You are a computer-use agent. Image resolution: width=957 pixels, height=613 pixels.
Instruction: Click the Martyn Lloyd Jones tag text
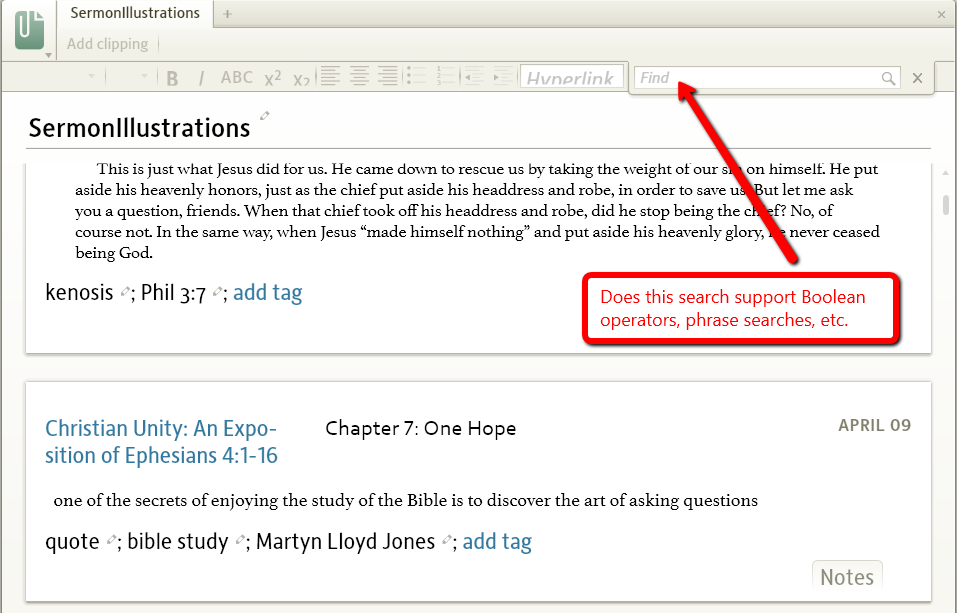point(345,542)
